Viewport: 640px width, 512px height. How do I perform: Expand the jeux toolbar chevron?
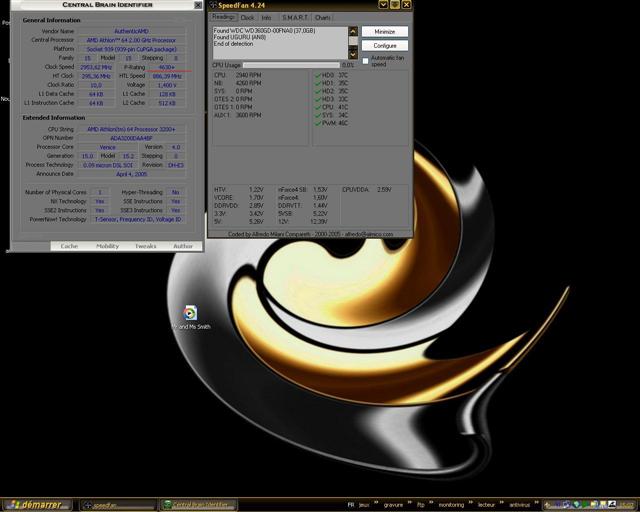point(376,503)
